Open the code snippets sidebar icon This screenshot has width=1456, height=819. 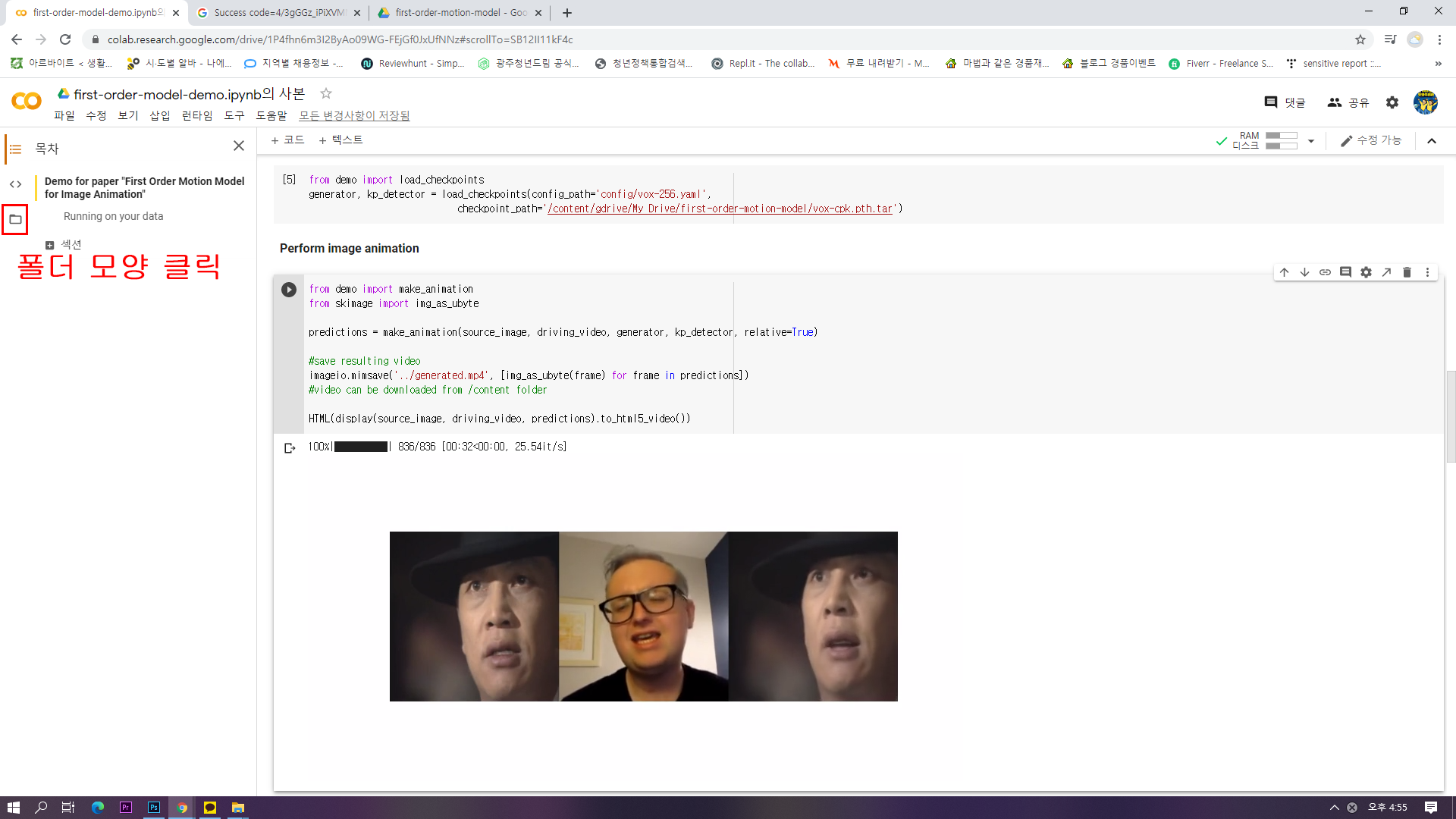pos(15,184)
